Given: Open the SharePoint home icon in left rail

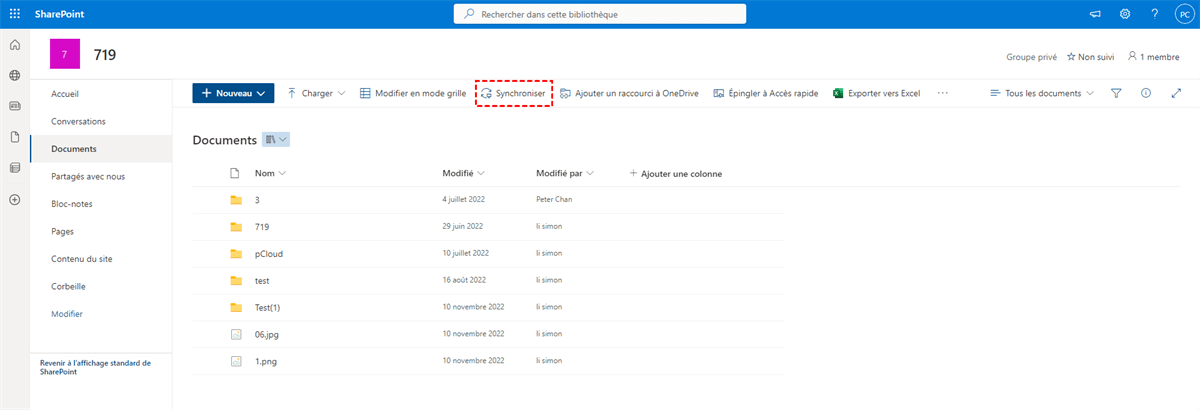Looking at the screenshot, I should tap(14, 45).
